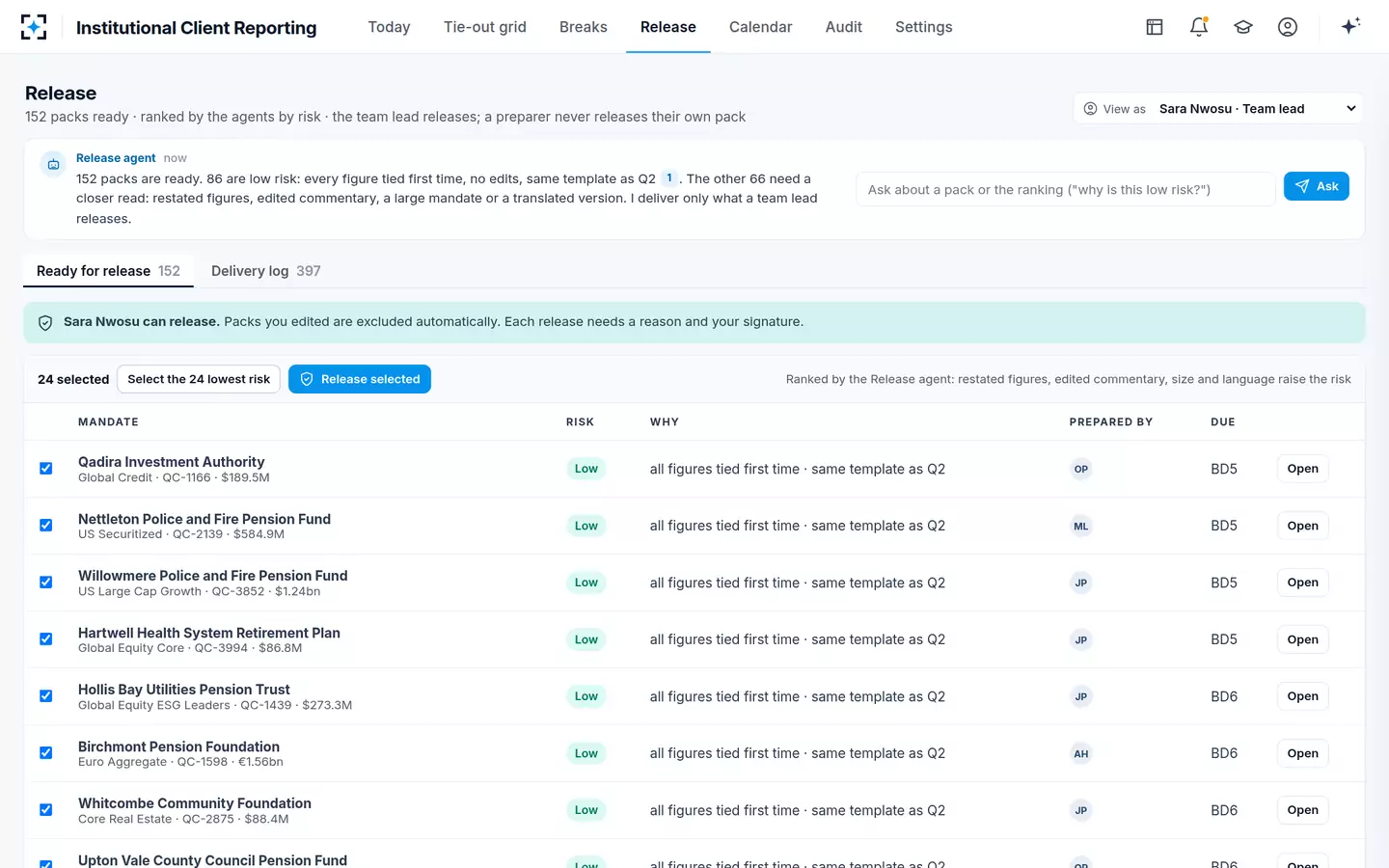Click the Release agent name link
The width and height of the screenshot is (1389, 868).
pyautogui.click(x=116, y=158)
